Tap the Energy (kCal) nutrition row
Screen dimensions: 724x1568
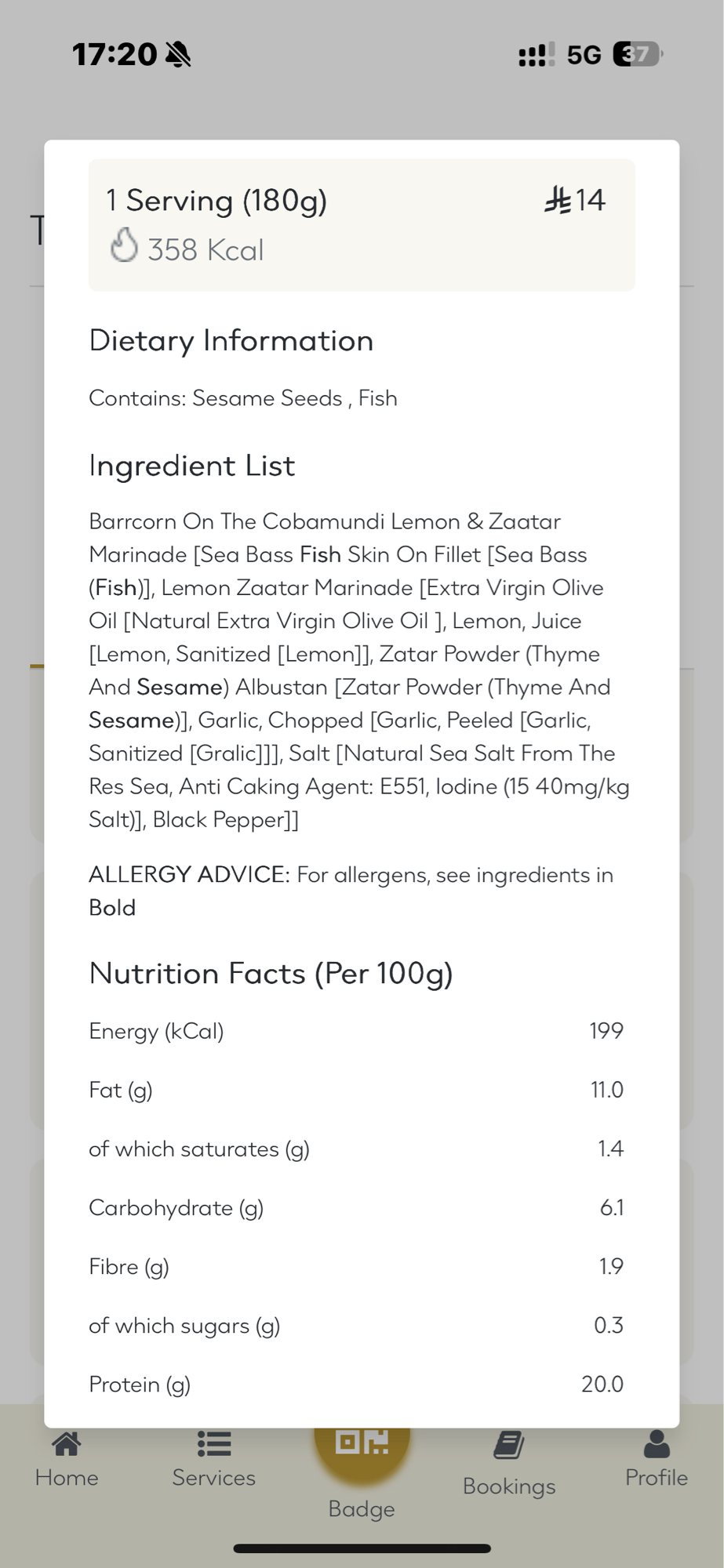click(356, 1031)
